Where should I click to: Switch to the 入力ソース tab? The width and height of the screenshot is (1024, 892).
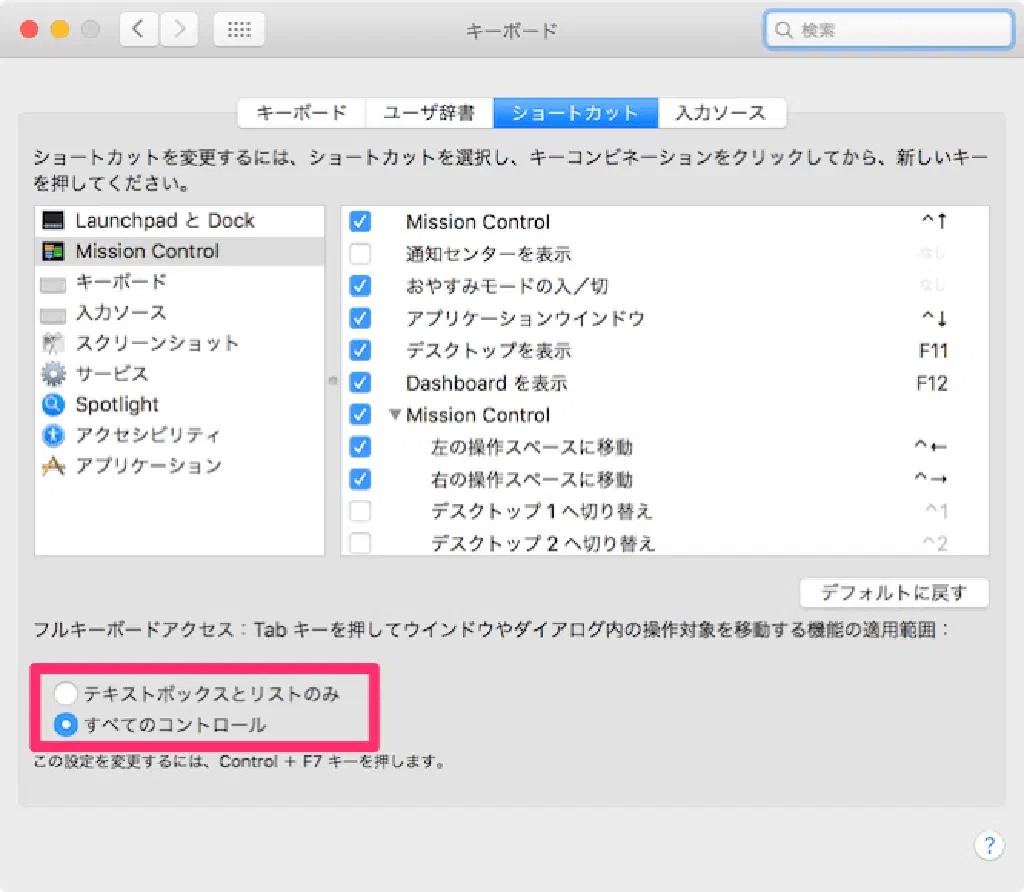[x=721, y=113]
